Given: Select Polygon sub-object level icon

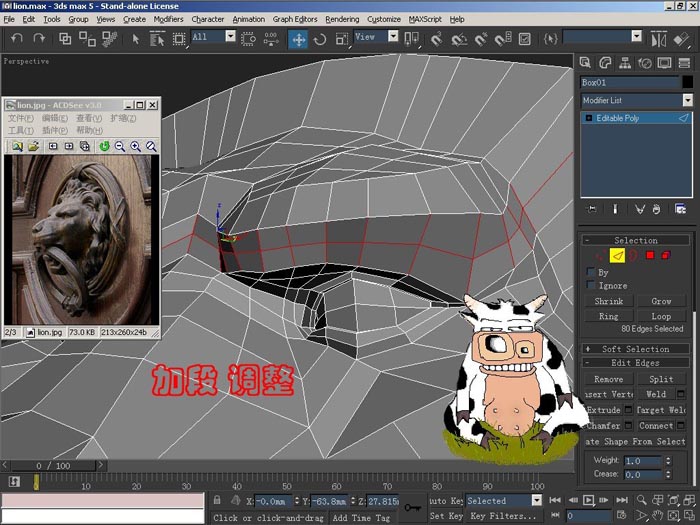Looking at the screenshot, I should click(x=650, y=255).
